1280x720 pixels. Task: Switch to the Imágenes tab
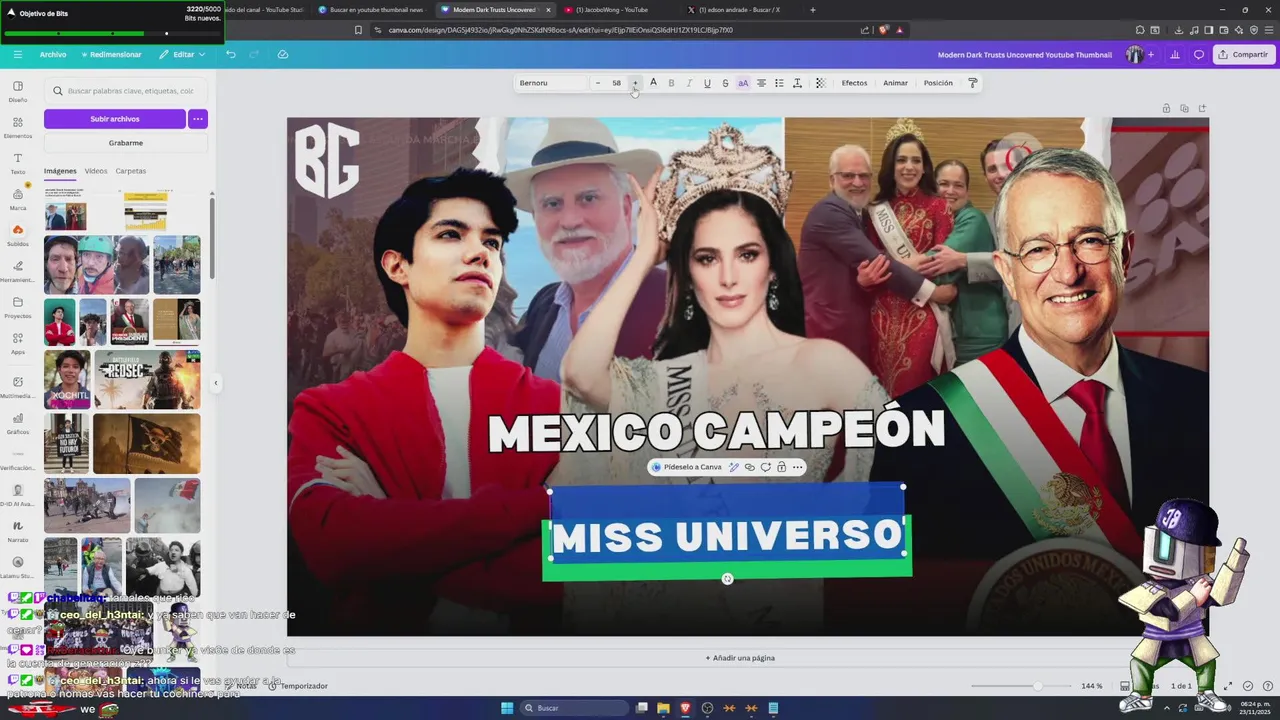pos(60,171)
